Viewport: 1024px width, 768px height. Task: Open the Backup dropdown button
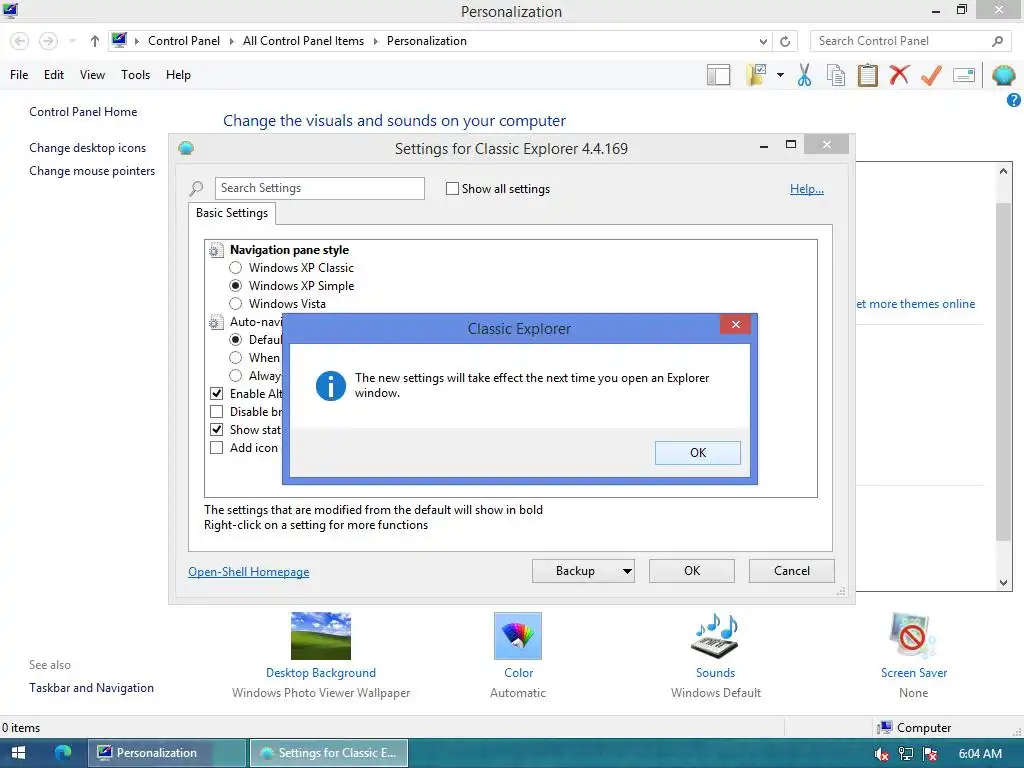(x=583, y=571)
